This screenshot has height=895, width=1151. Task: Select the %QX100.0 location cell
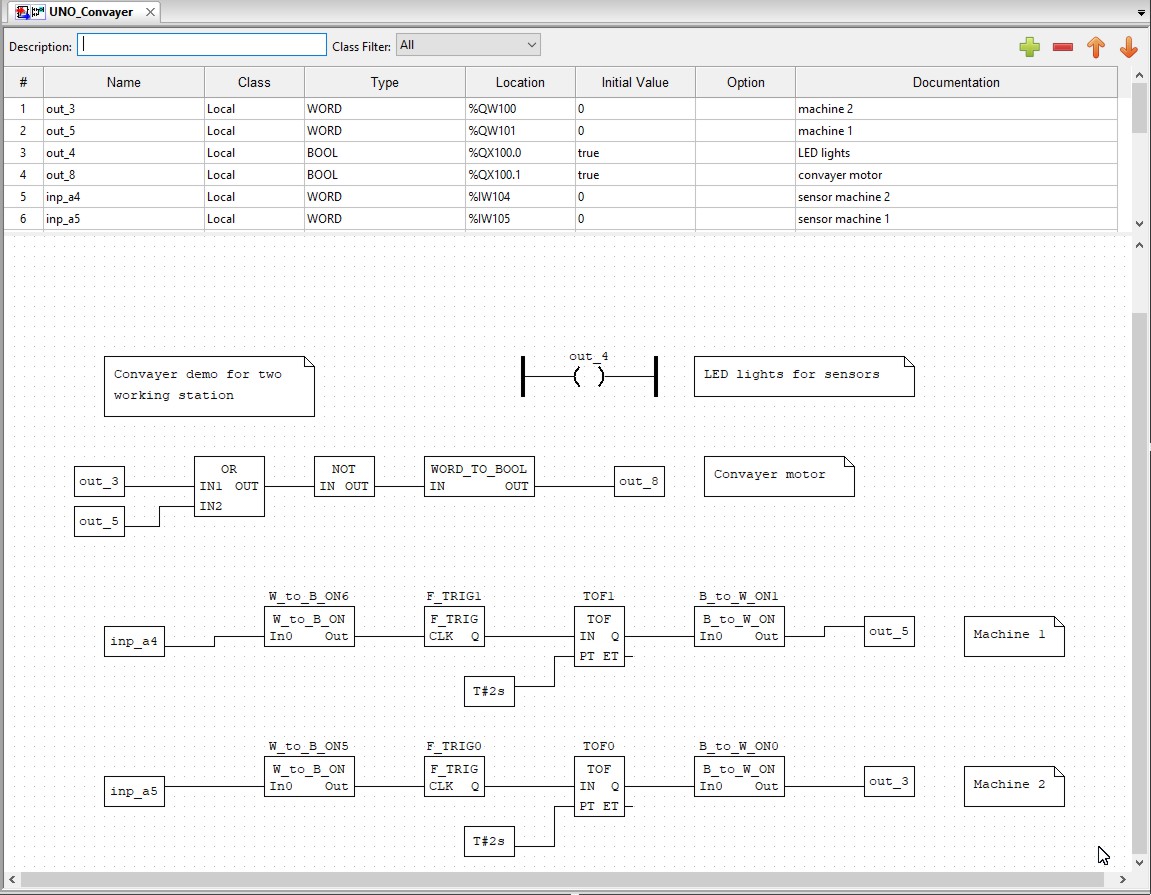coord(520,153)
